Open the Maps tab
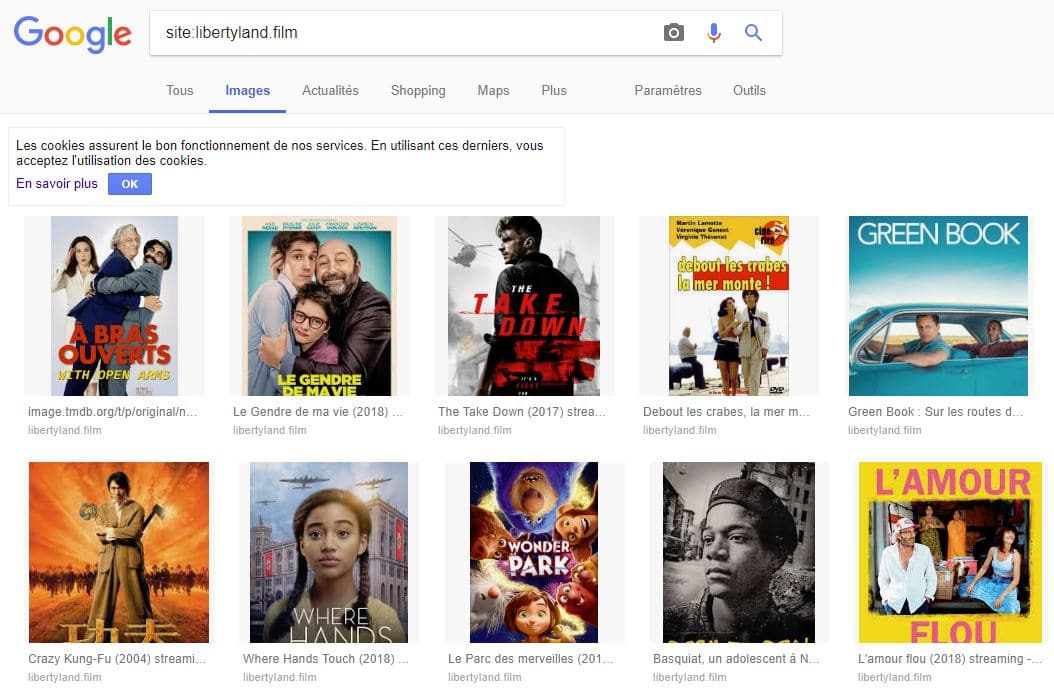This screenshot has height=690, width=1054. (493, 91)
